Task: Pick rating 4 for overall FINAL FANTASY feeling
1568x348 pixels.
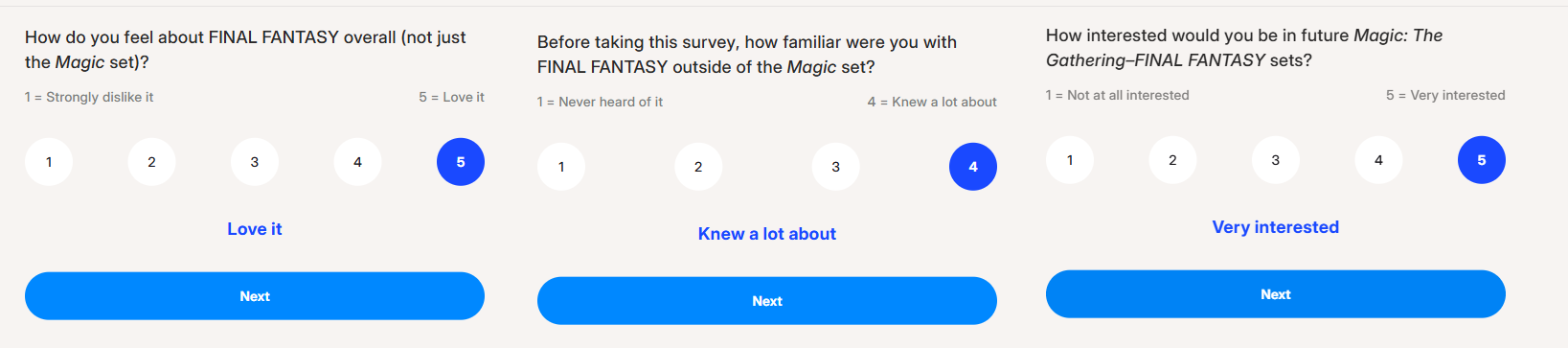Action: tap(357, 162)
